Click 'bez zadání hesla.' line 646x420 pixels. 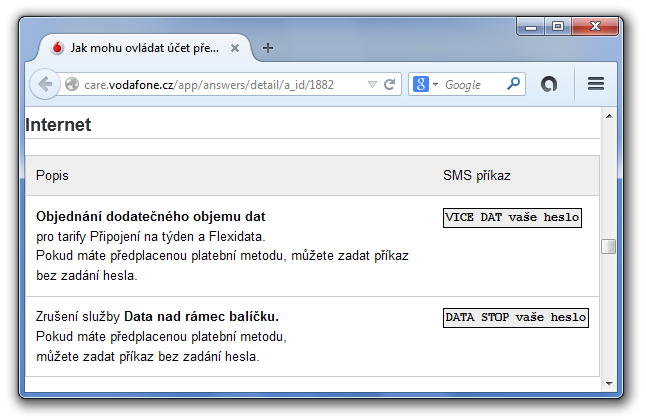[87, 275]
